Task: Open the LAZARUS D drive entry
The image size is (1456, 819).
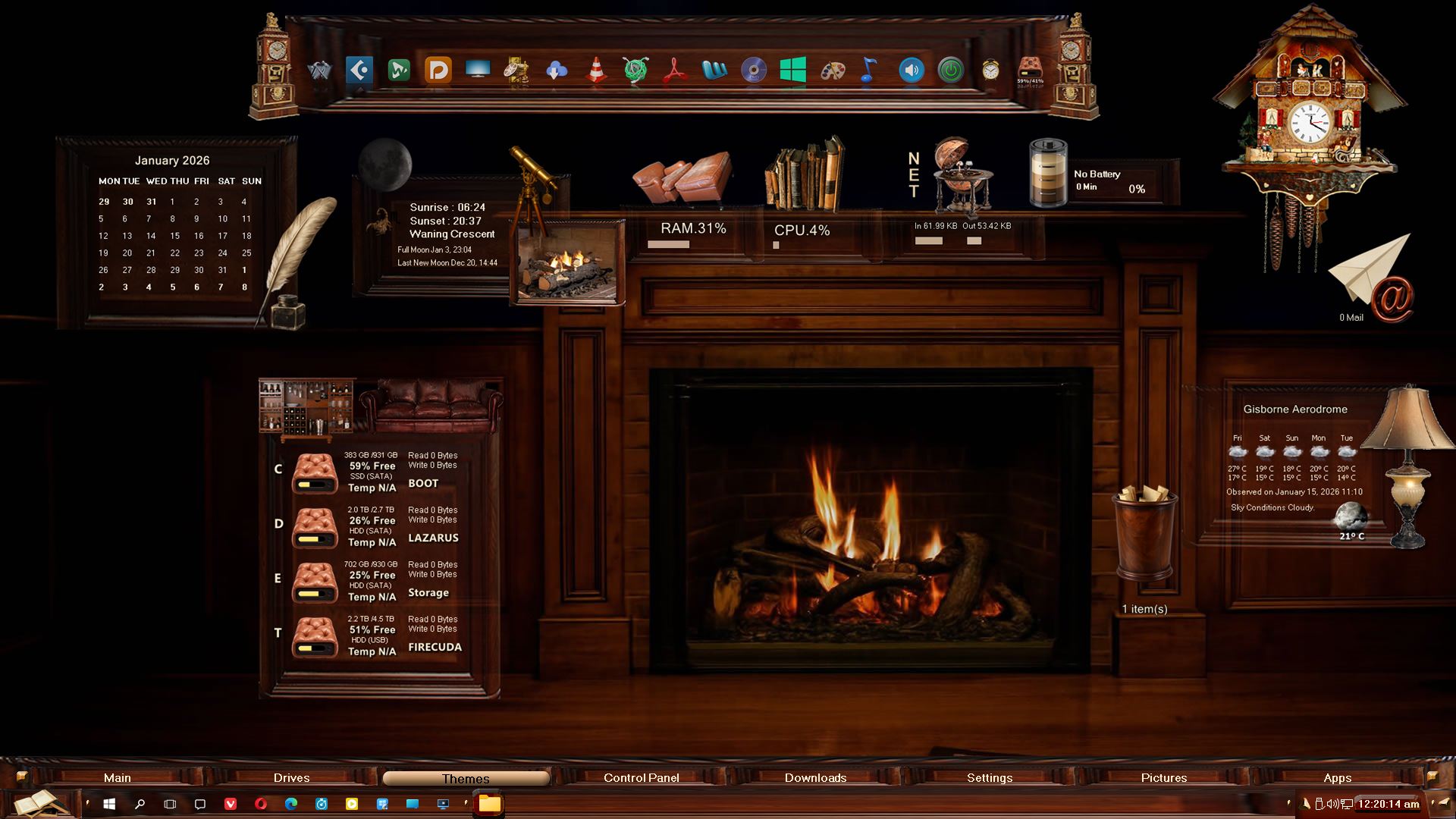Action: [315, 528]
